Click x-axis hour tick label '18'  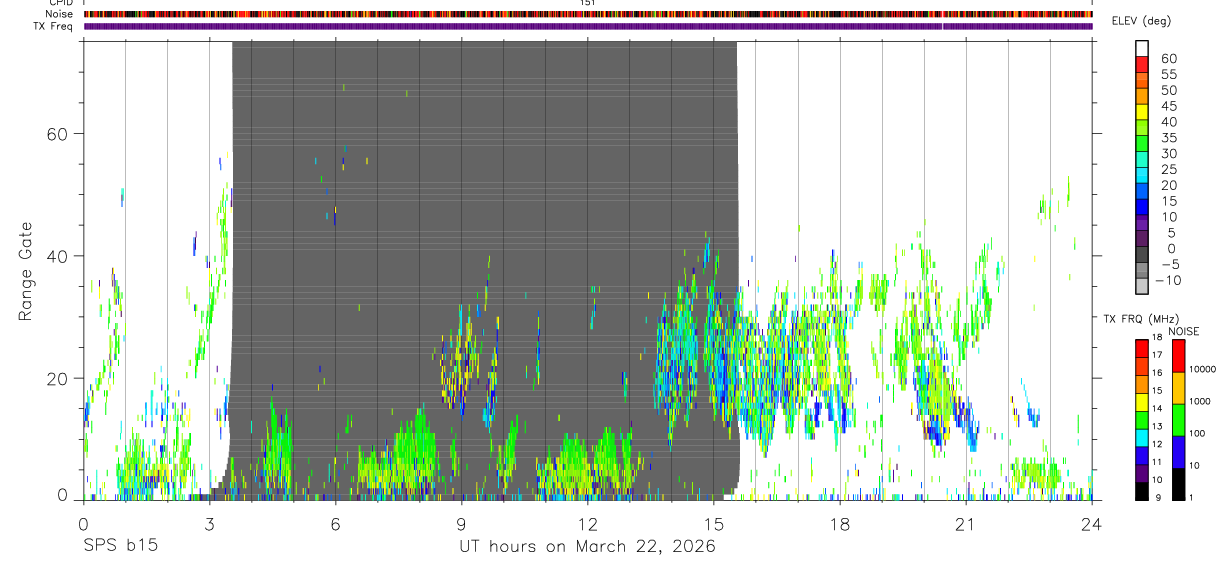(x=839, y=523)
